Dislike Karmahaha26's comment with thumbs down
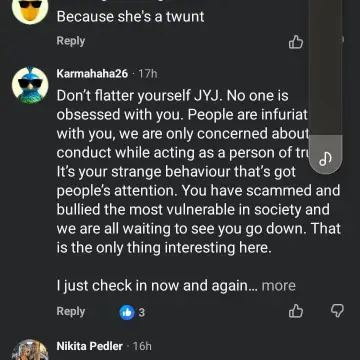The width and height of the screenshot is (360, 360). point(337,311)
